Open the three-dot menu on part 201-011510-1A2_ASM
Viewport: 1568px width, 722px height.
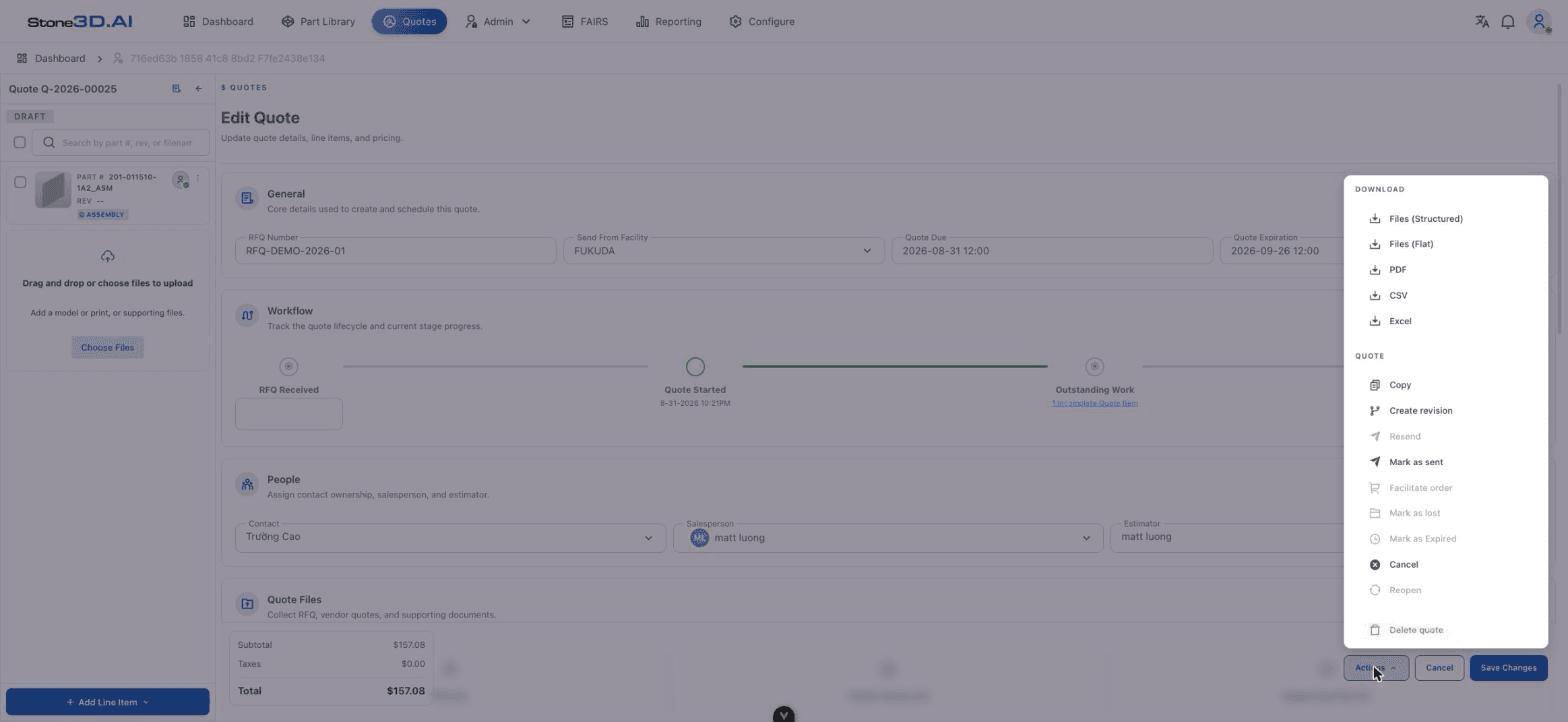[198, 179]
